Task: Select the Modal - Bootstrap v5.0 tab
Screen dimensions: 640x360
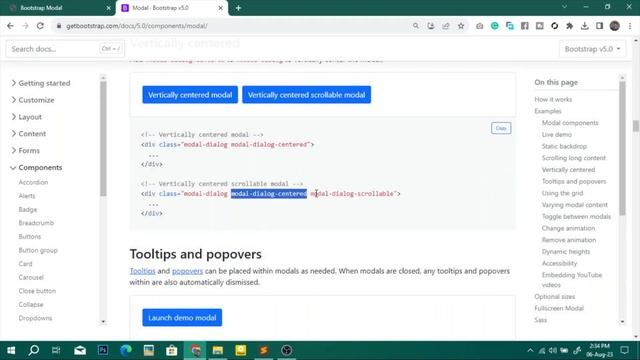Action: tap(172, 8)
